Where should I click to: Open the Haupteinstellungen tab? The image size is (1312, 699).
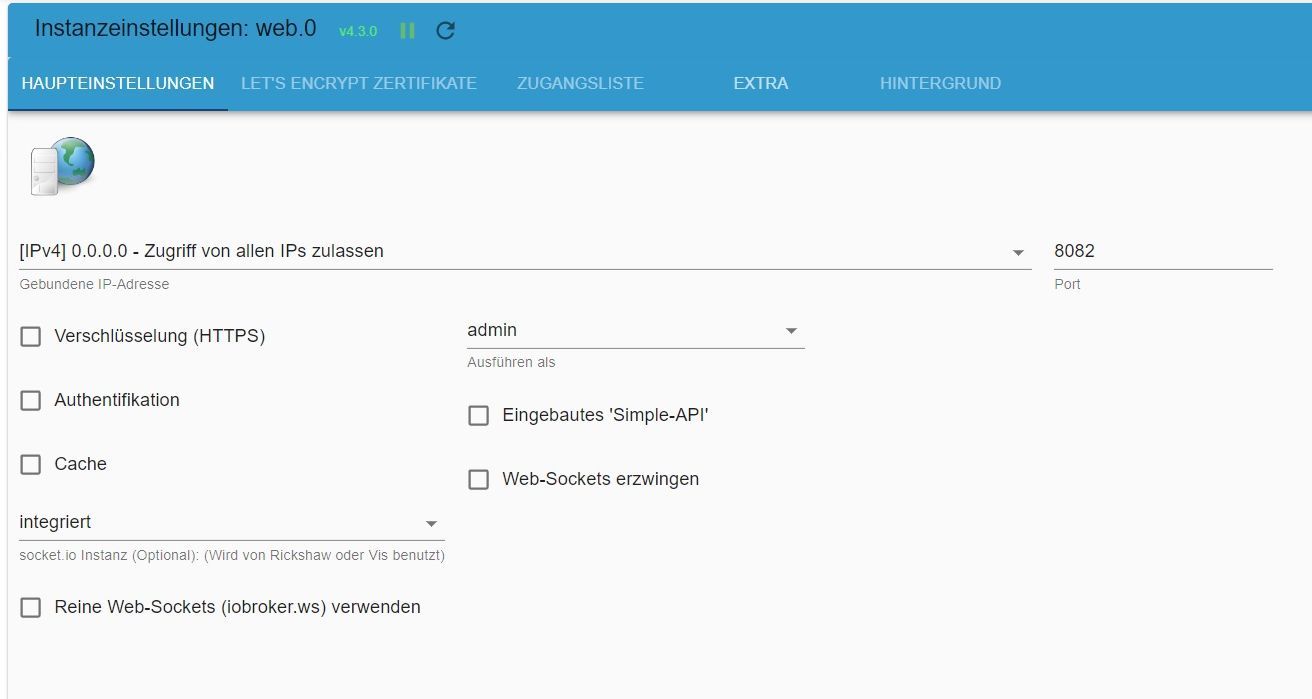point(118,83)
